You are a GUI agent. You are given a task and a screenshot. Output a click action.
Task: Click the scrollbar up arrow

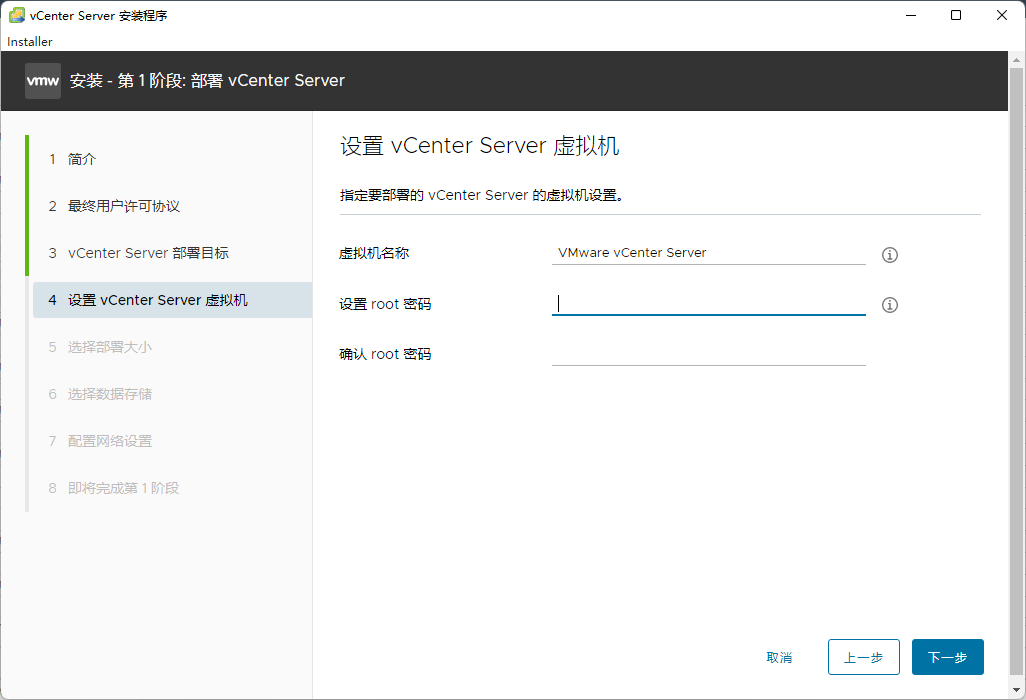(x=1016, y=60)
